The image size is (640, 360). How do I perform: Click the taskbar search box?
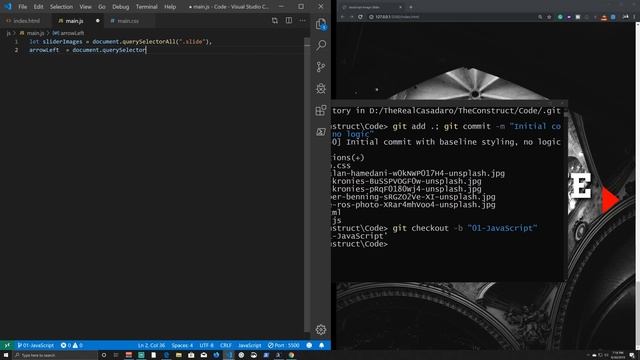(x=55, y=355)
